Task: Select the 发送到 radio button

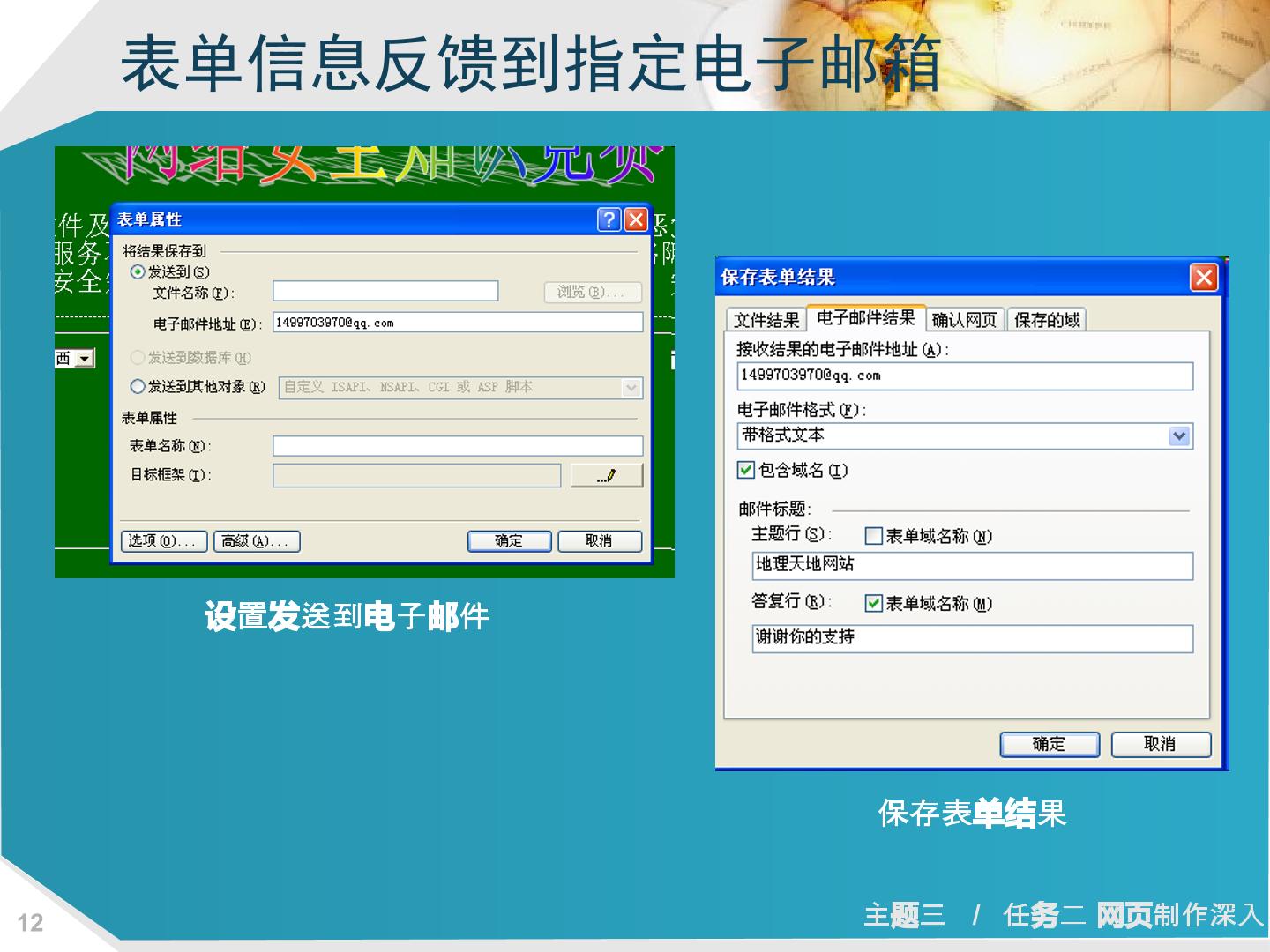Action: [138, 271]
